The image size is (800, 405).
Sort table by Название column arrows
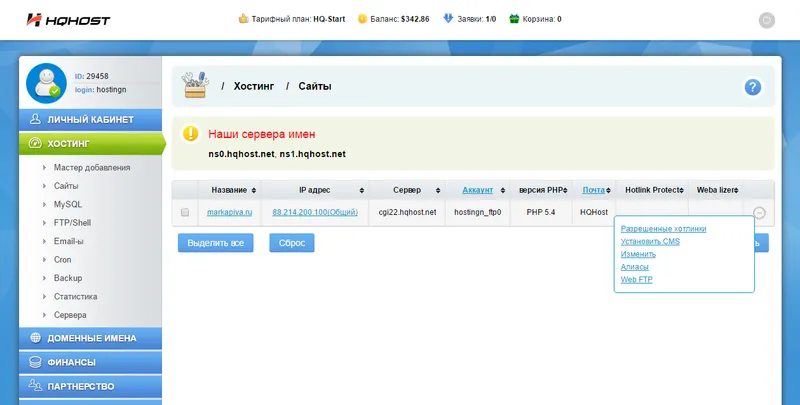click(x=254, y=190)
